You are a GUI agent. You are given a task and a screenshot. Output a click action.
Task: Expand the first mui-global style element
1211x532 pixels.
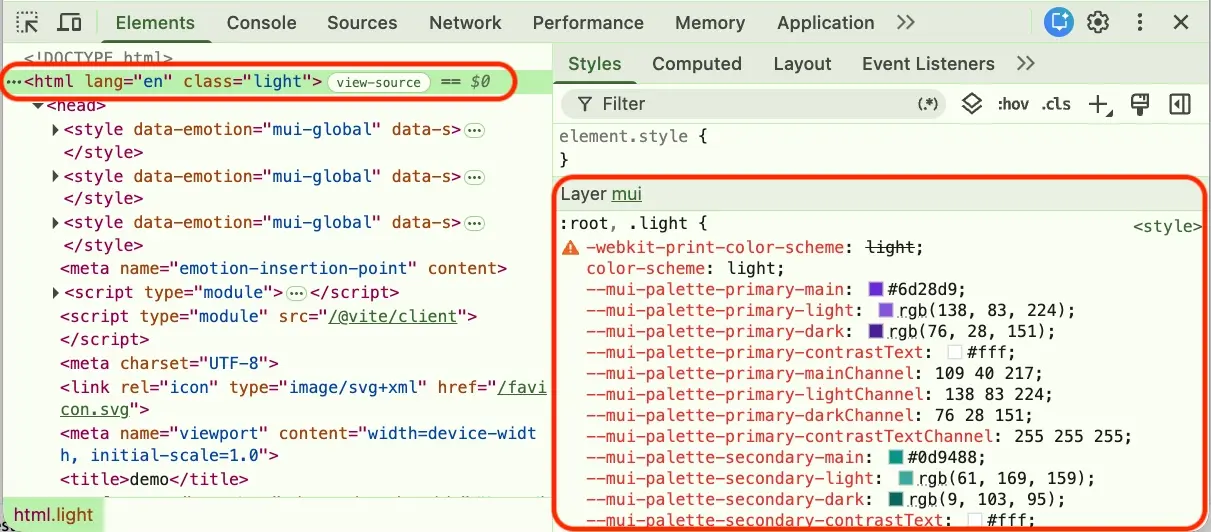tap(56, 129)
